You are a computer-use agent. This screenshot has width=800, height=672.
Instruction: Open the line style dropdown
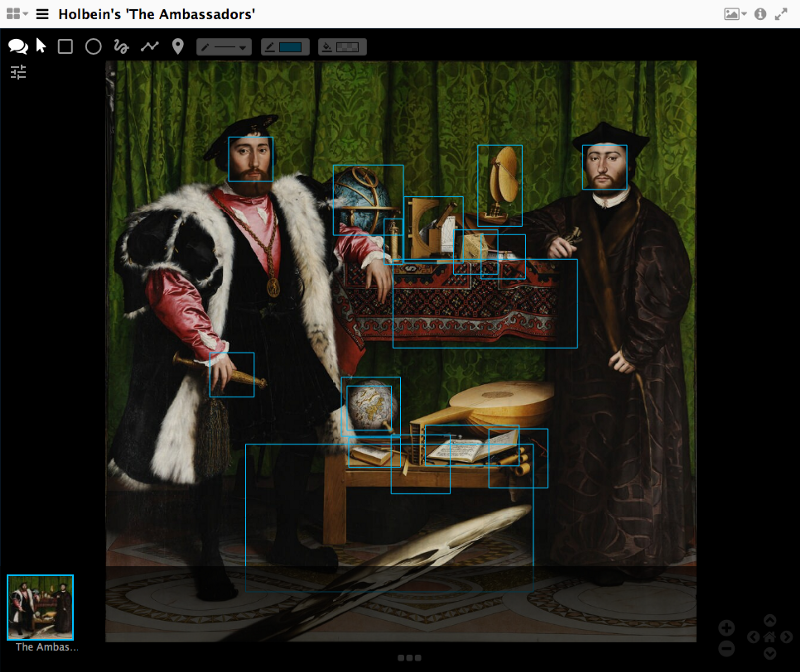pos(223,47)
